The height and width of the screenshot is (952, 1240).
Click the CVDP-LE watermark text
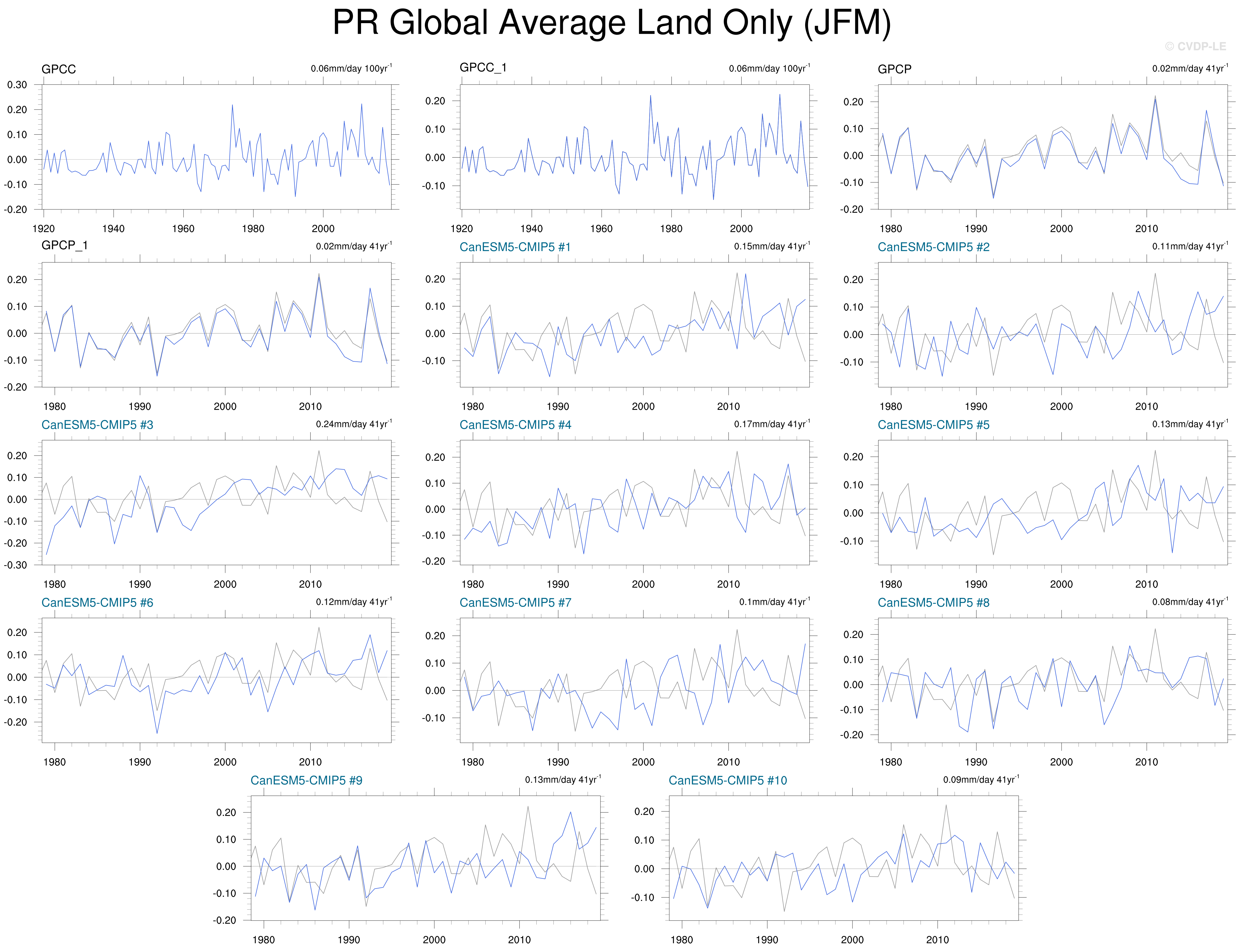click(x=1195, y=47)
